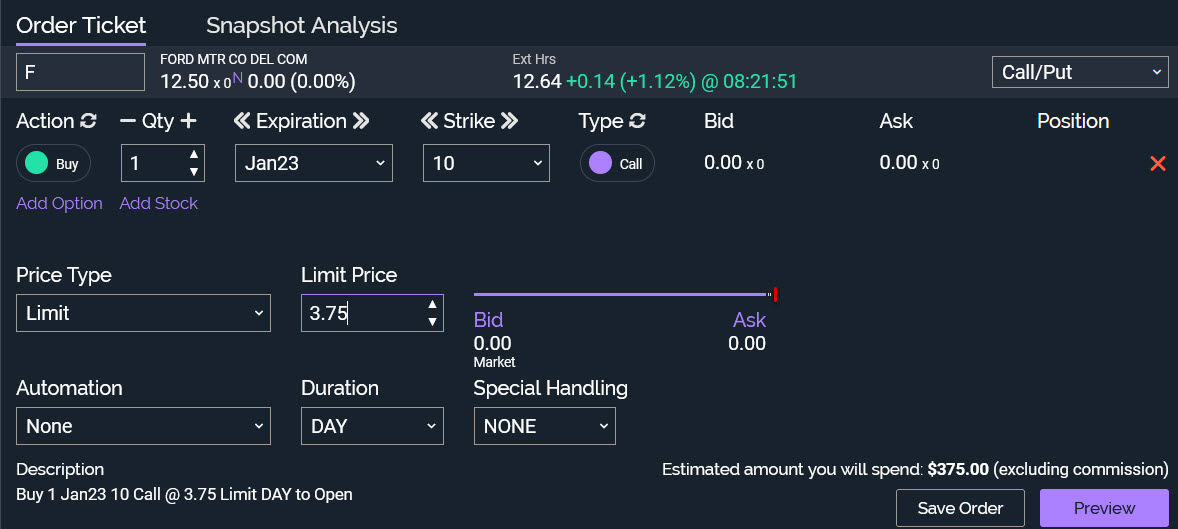Remove the option leg with red X
This screenshot has width=1178, height=529.
click(1158, 163)
